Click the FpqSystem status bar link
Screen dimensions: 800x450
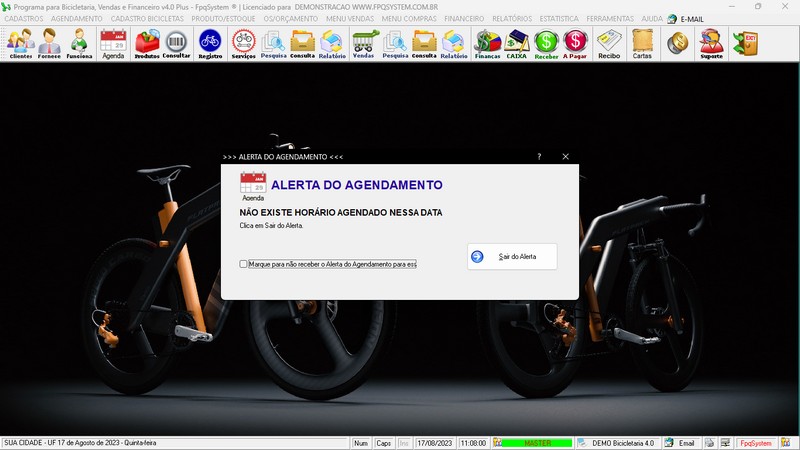click(x=756, y=443)
